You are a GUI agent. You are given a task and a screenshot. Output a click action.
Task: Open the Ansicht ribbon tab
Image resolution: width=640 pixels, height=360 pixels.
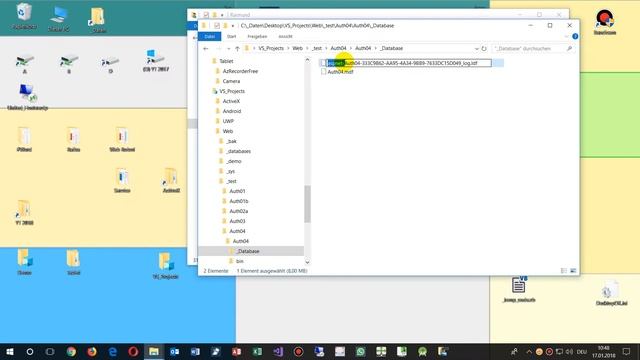point(285,36)
